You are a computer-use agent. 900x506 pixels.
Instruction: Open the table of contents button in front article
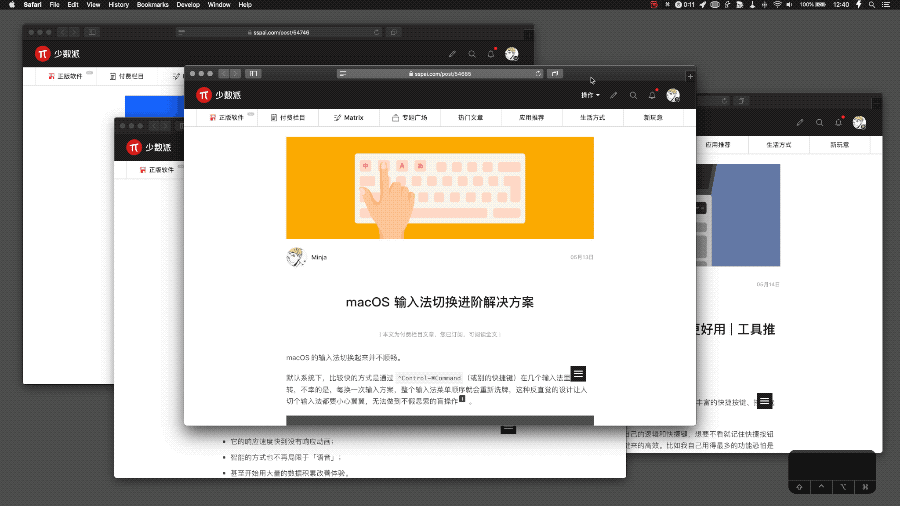pos(578,374)
